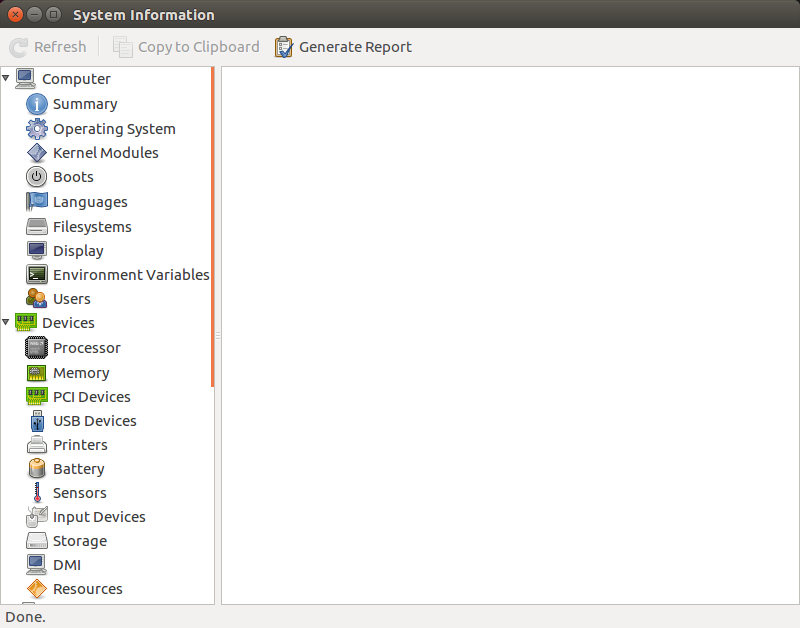Click the Computer monitor icon in tree
Screen dimensions: 800x628
26,79
